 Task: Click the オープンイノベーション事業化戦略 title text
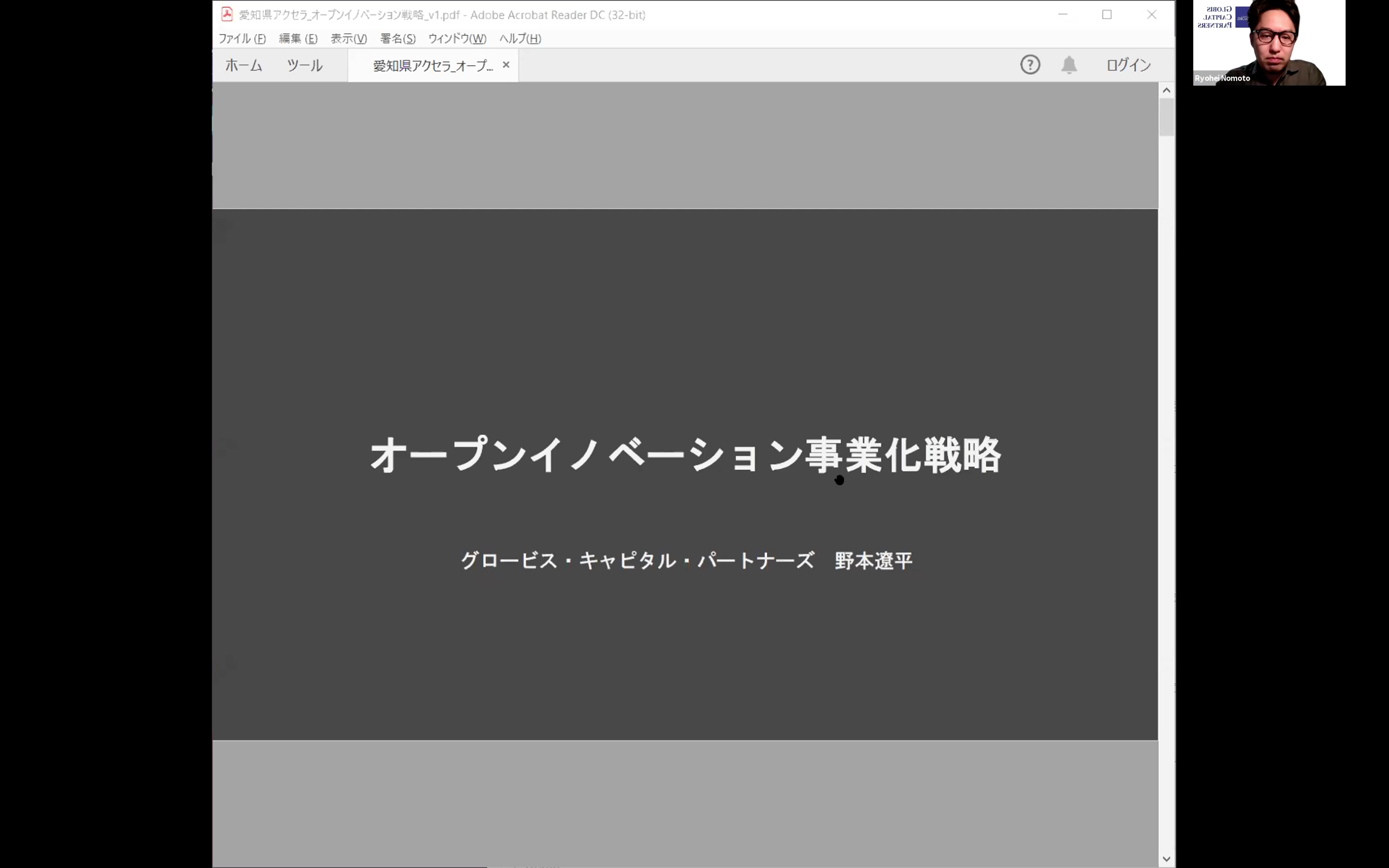point(685,455)
